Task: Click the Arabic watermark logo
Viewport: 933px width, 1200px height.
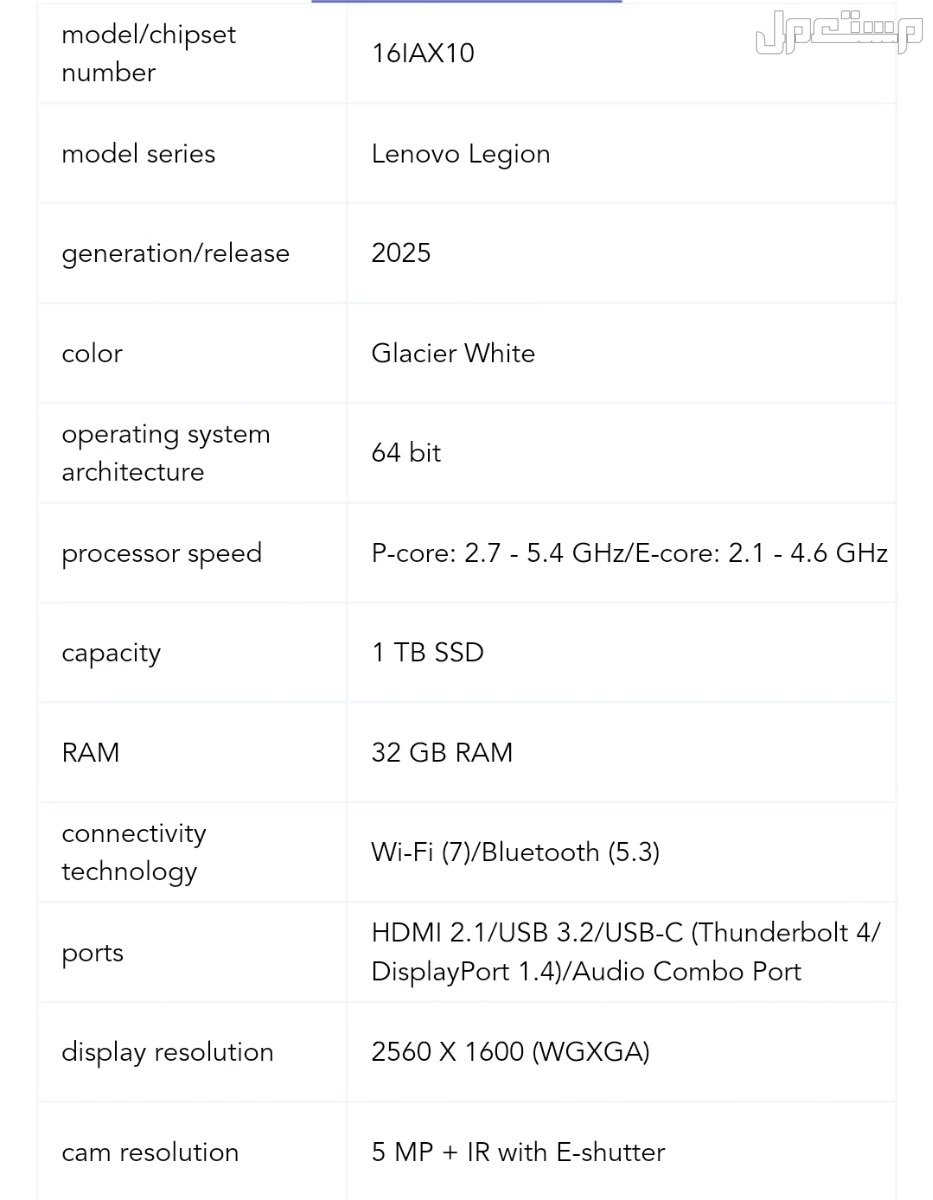Action: [838, 34]
